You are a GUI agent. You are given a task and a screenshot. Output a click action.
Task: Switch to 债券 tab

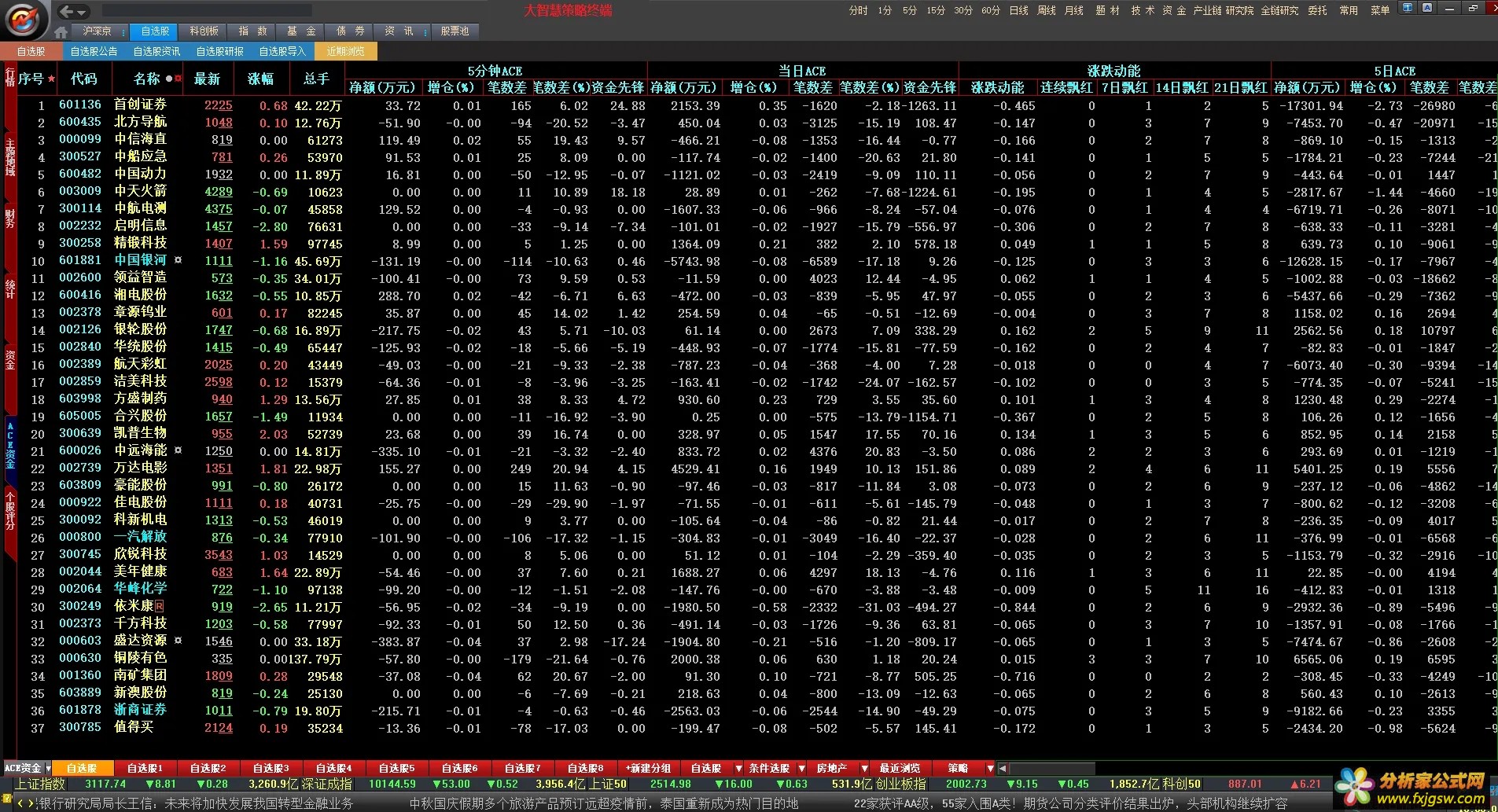click(350, 31)
